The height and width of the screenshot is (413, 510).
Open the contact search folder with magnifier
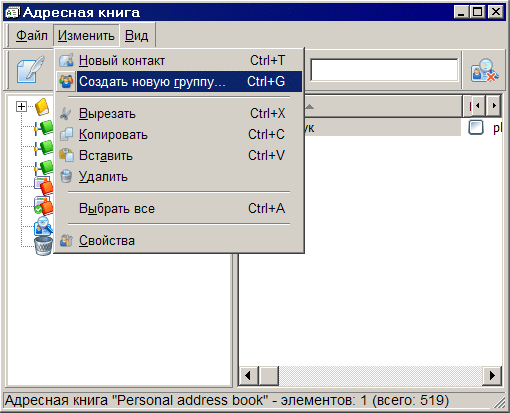(43, 226)
